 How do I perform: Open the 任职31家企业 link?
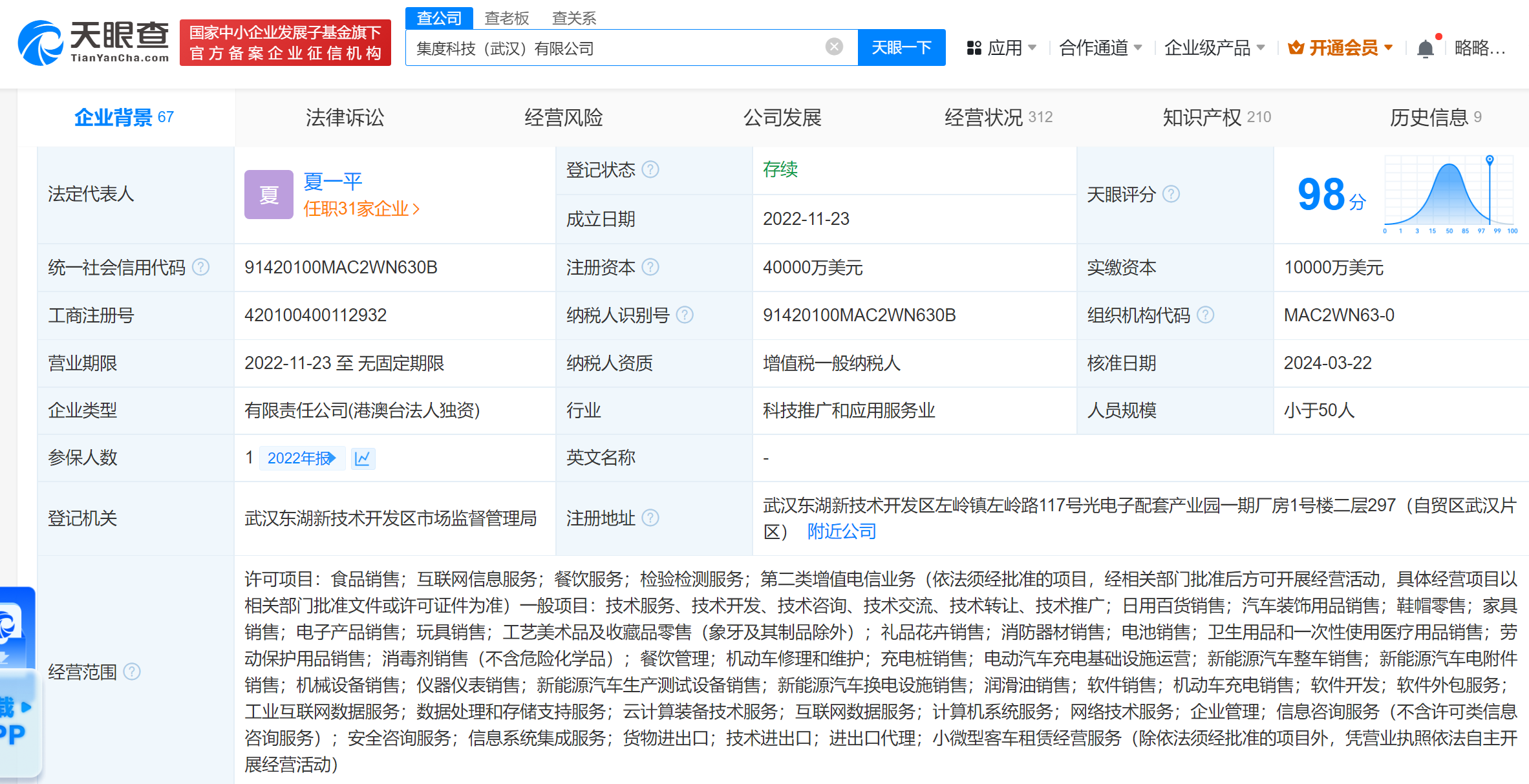[x=361, y=209]
